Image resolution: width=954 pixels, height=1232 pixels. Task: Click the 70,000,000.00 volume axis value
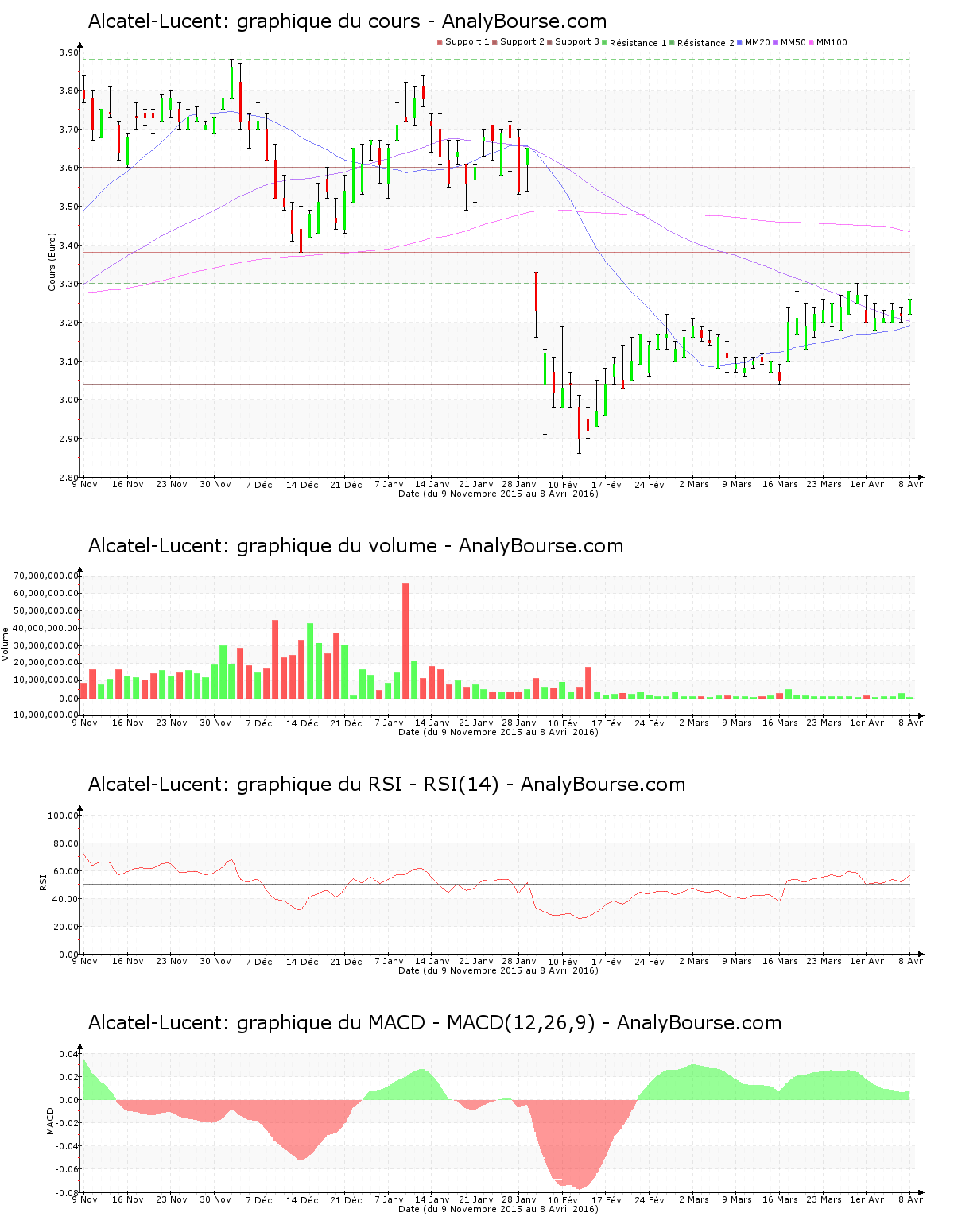tap(46, 575)
